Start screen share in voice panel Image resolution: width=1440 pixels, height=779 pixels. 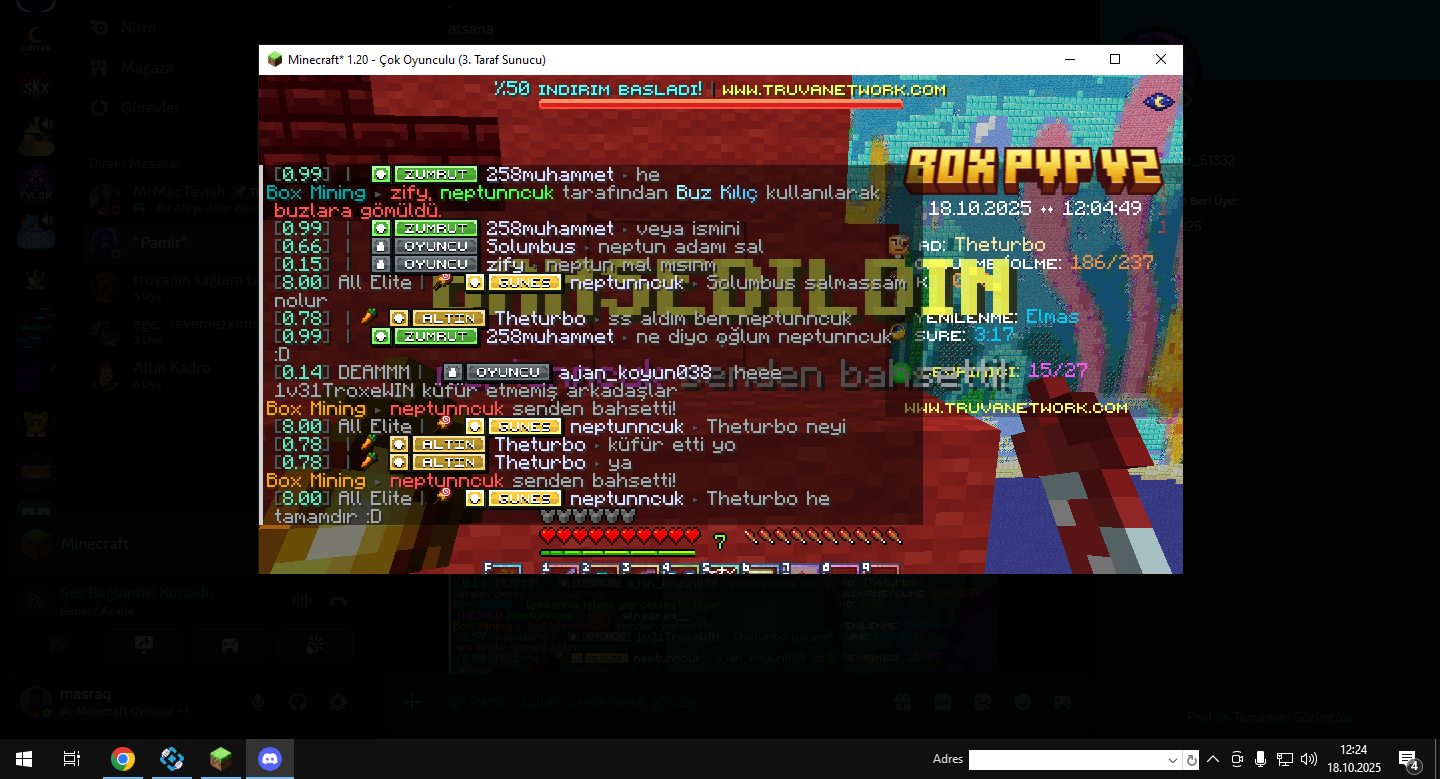click(x=144, y=645)
